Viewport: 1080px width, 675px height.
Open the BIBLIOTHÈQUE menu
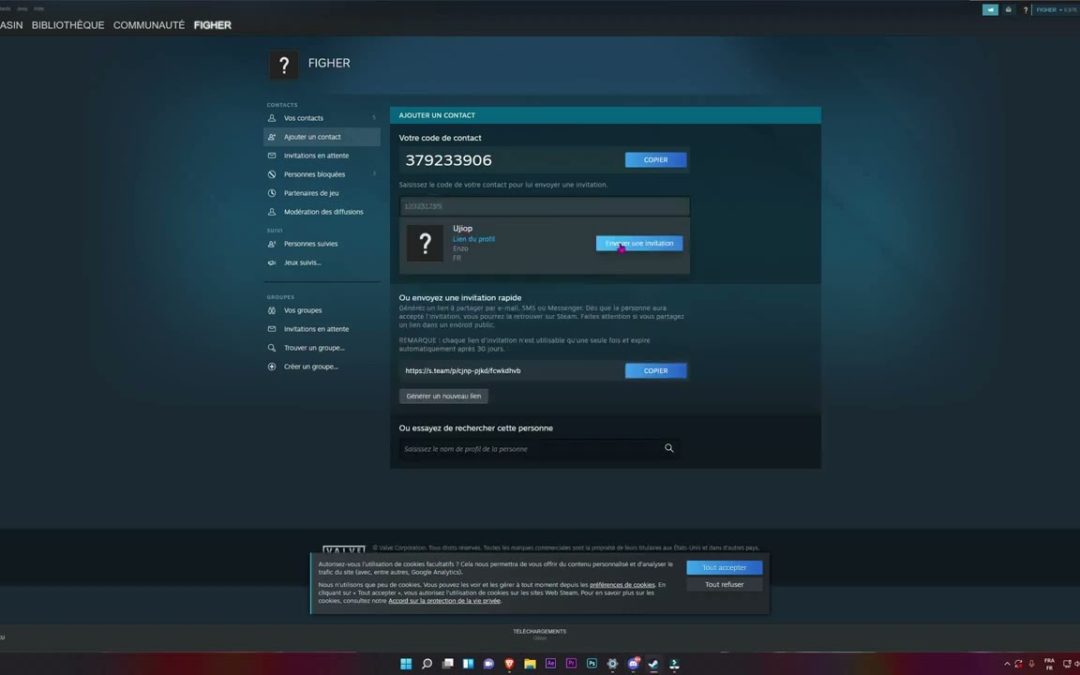click(x=68, y=25)
